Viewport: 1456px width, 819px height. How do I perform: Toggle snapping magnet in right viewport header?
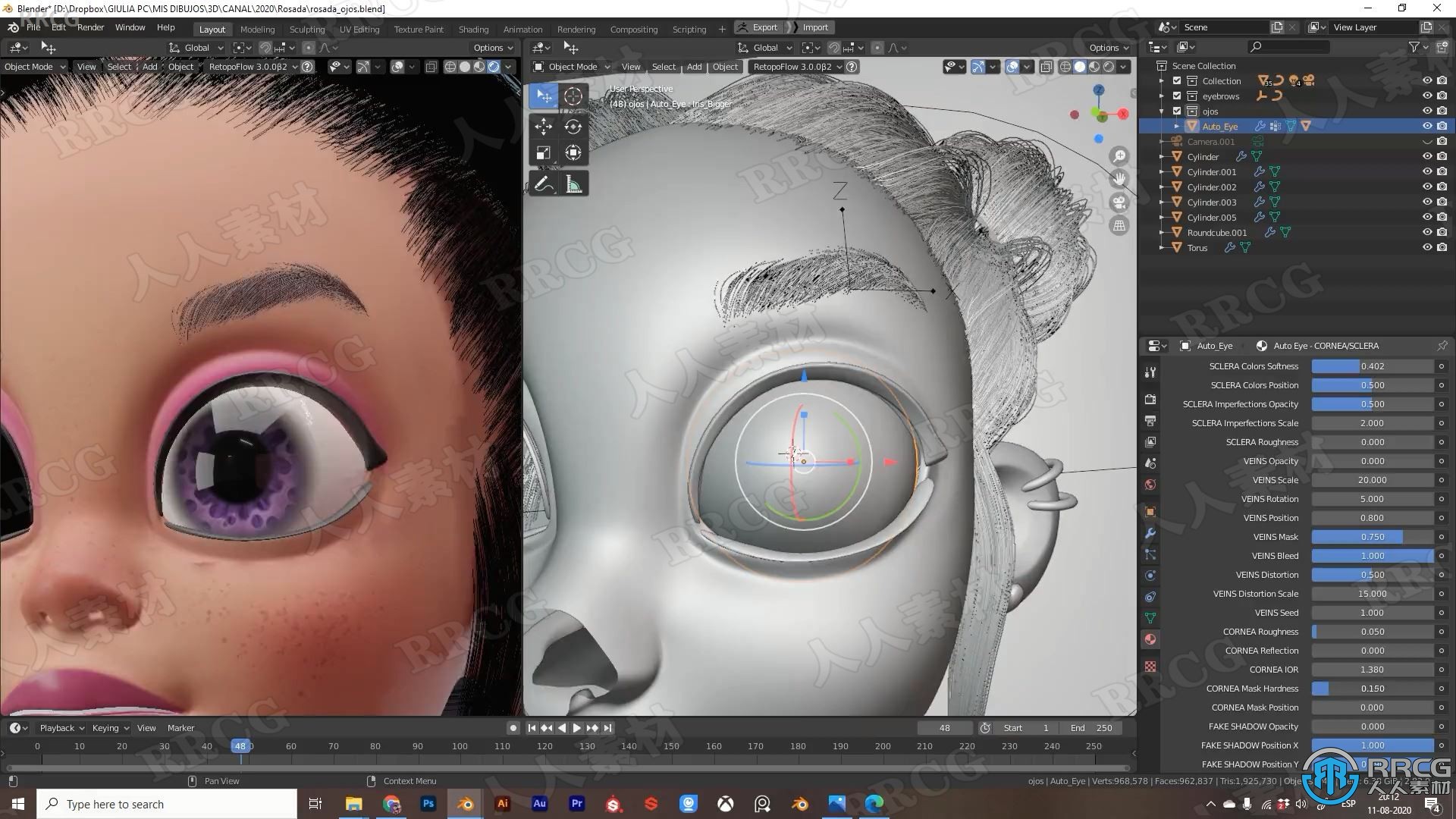coord(834,48)
